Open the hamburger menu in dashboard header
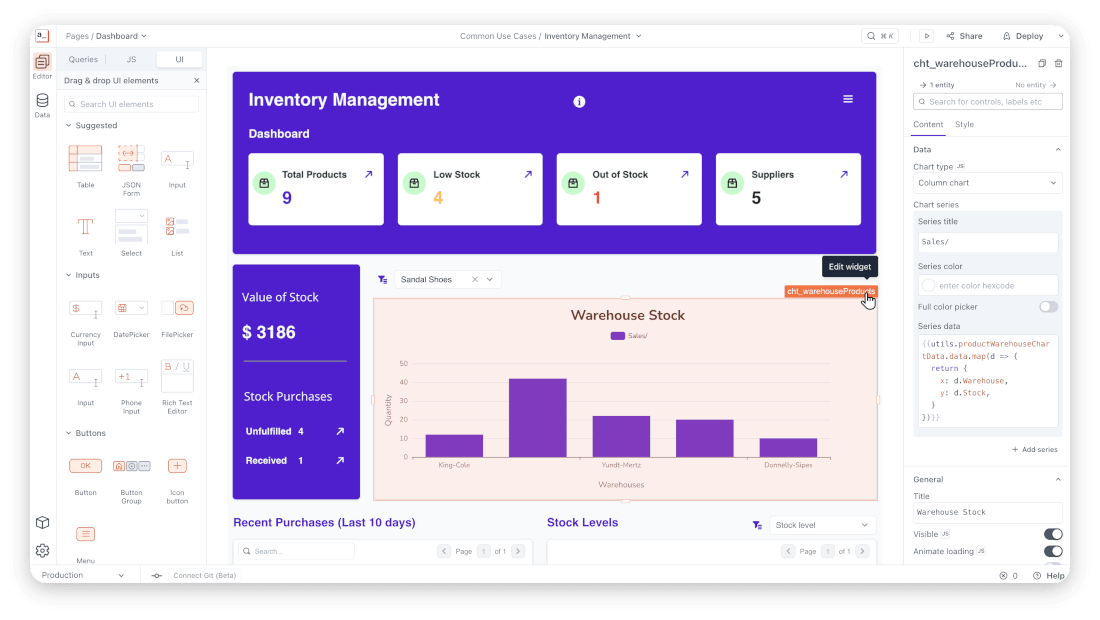This screenshot has width=1100, height=620. click(x=848, y=99)
